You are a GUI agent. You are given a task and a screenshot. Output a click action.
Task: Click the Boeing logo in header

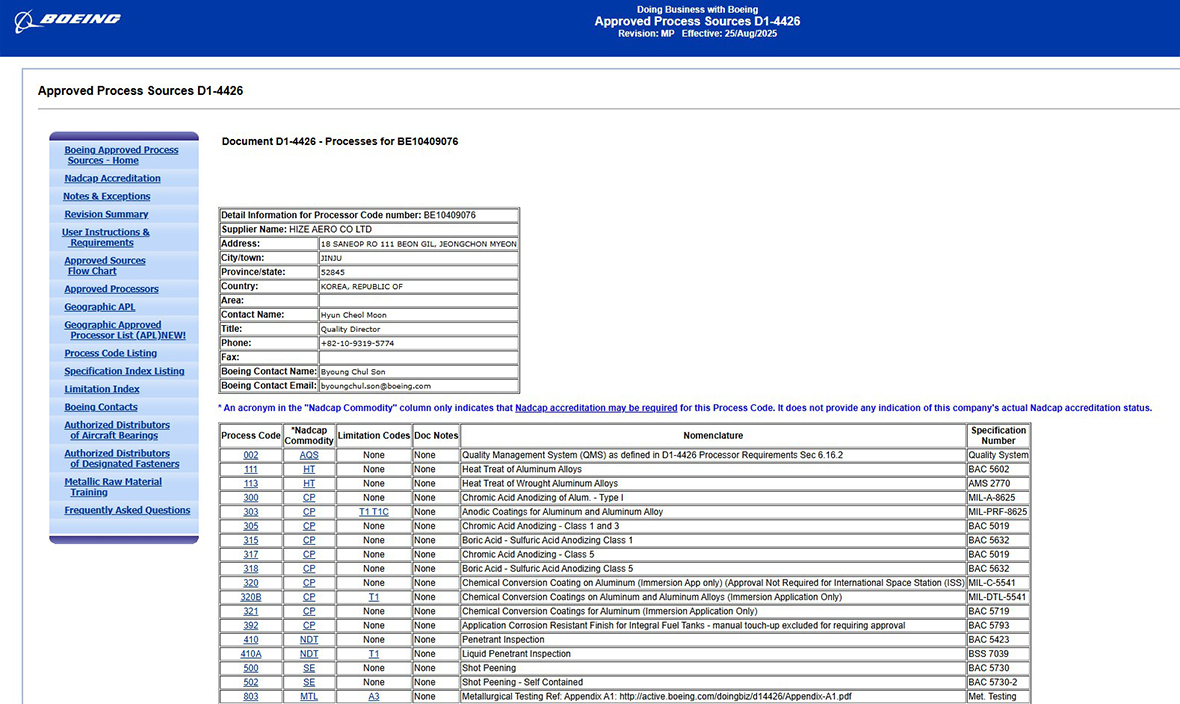pos(68,19)
